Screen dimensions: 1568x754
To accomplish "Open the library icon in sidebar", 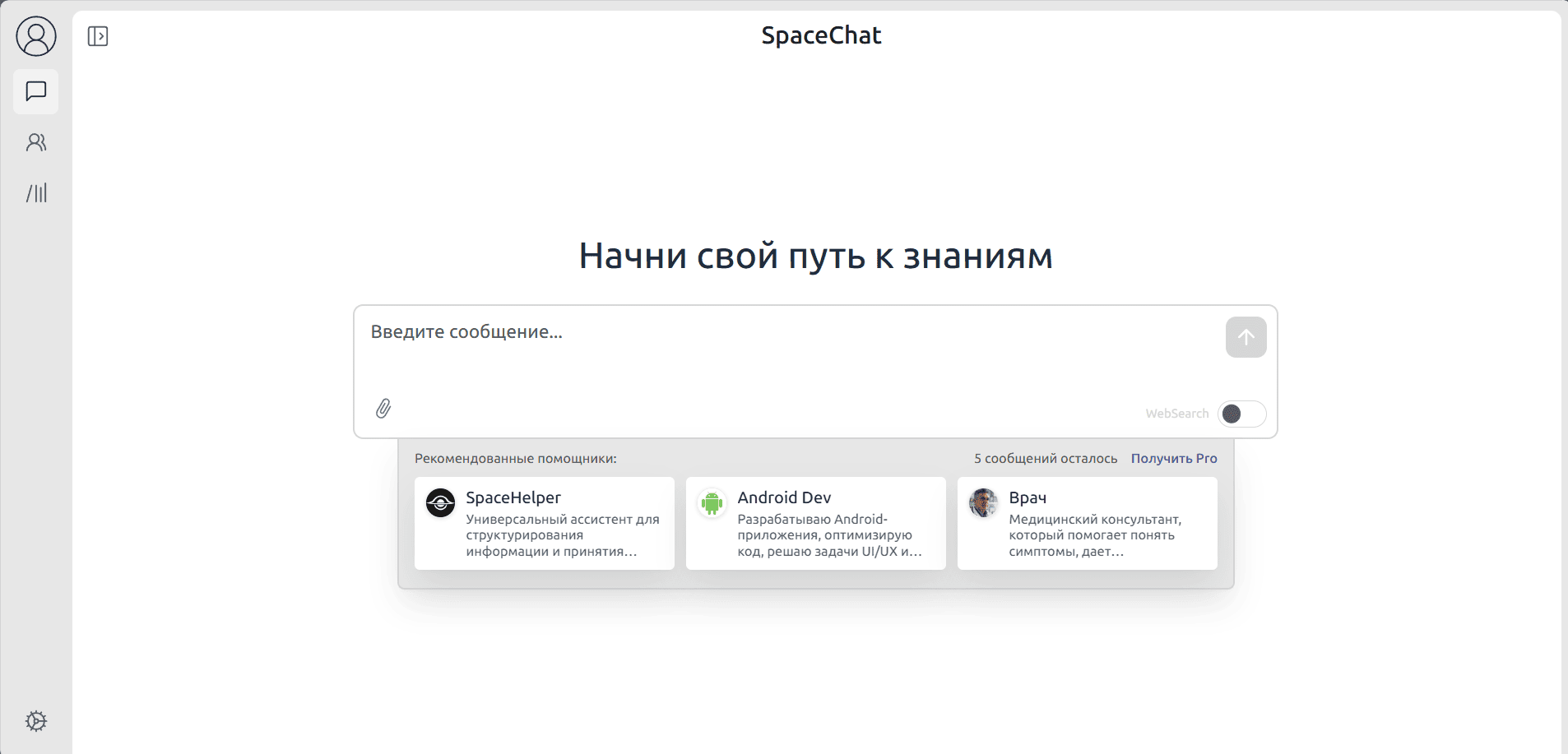I will 36,193.
